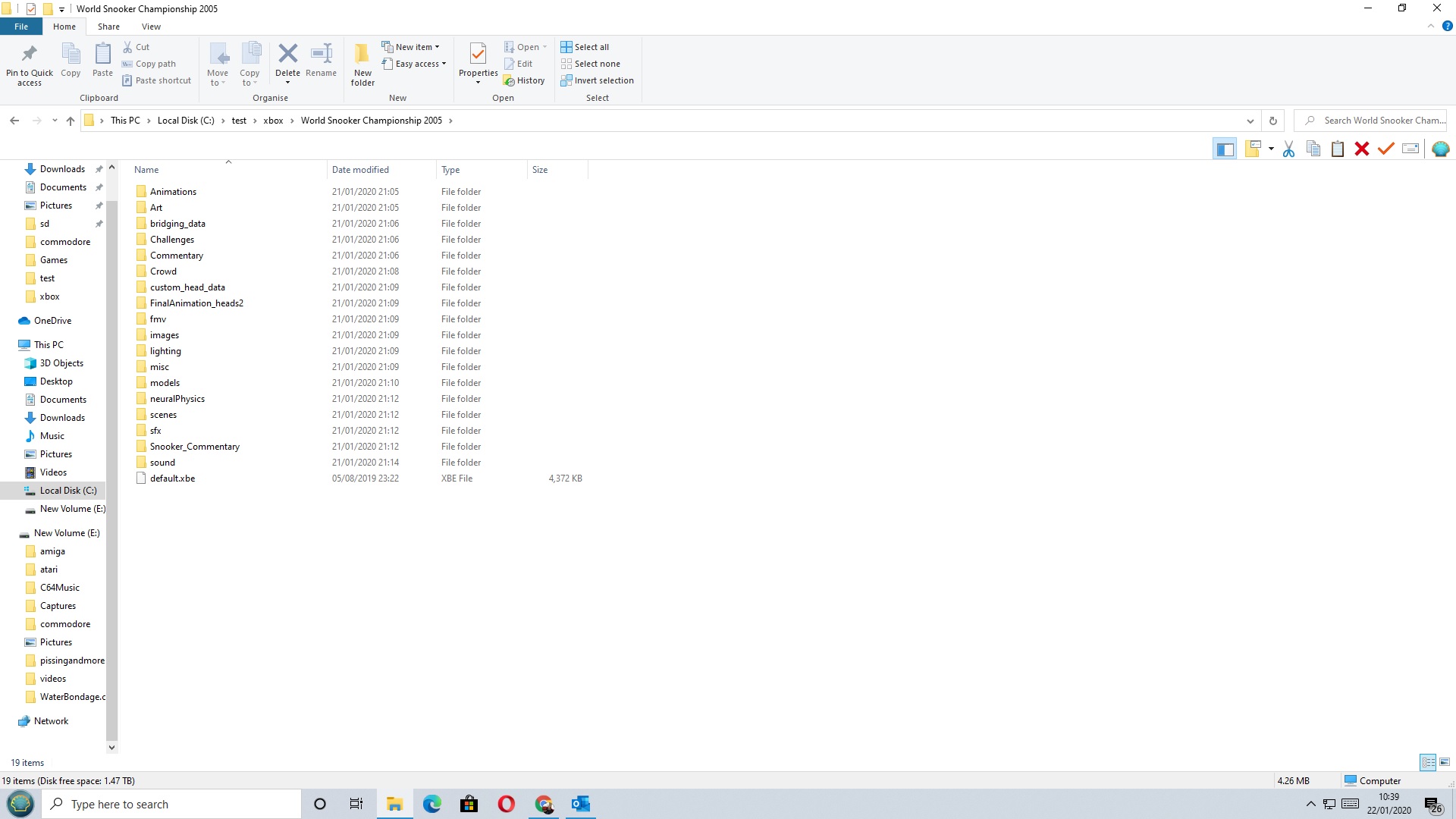Create a New folder from the ribbon
The width and height of the screenshot is (1456, 819).
[x=362, y=64]
